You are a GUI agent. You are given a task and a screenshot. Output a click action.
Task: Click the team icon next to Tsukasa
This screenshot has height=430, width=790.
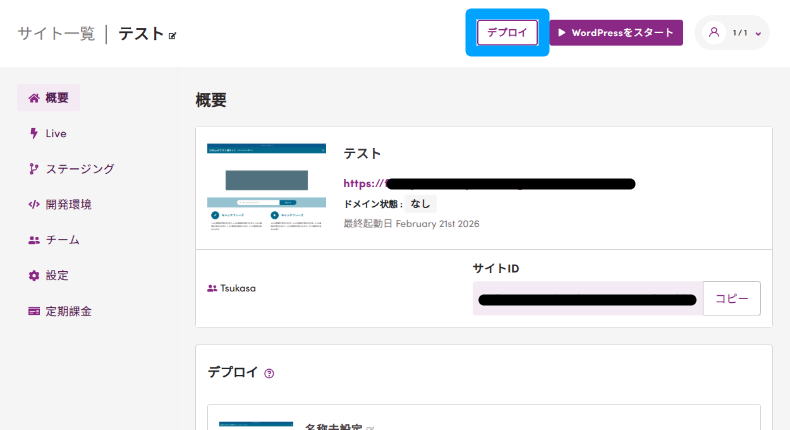(x=212, y=288)
